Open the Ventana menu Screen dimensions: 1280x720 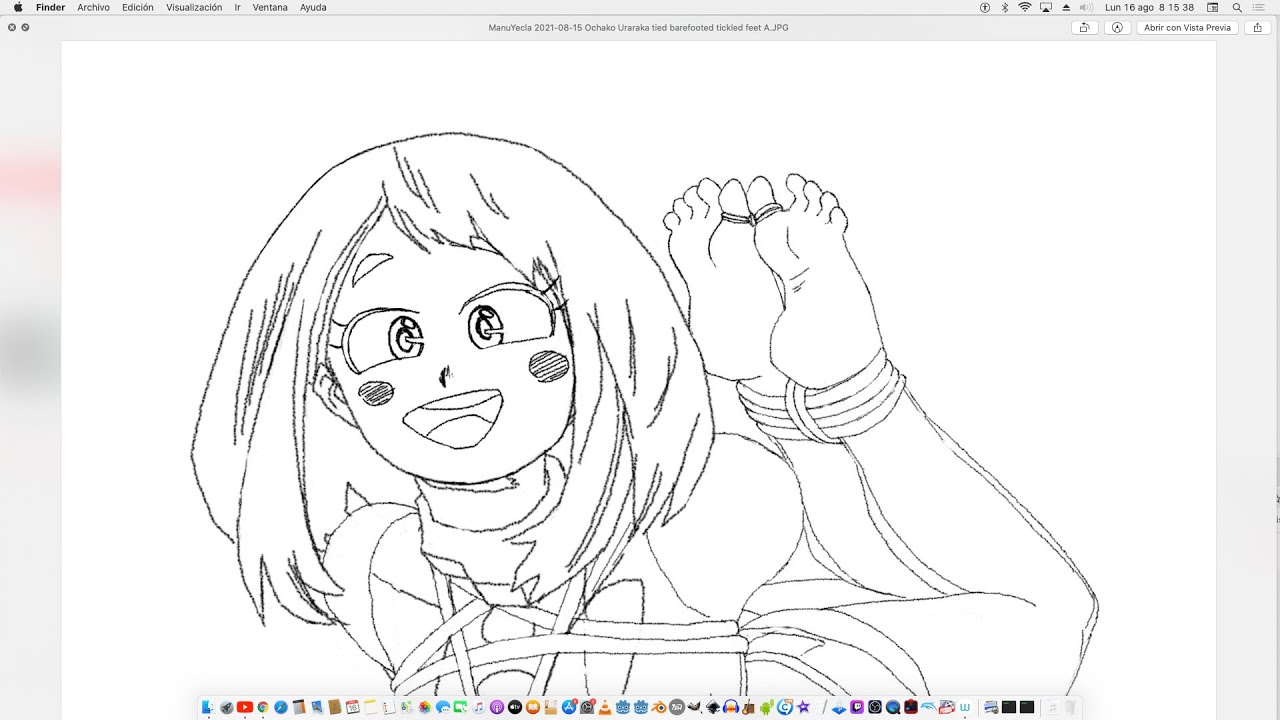pyautogui.click(x=270, y=7)
